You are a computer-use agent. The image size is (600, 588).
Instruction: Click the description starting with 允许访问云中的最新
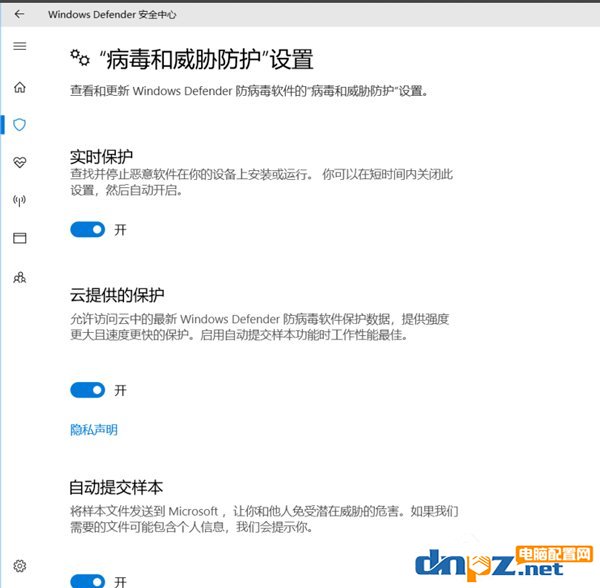point(259,327)
